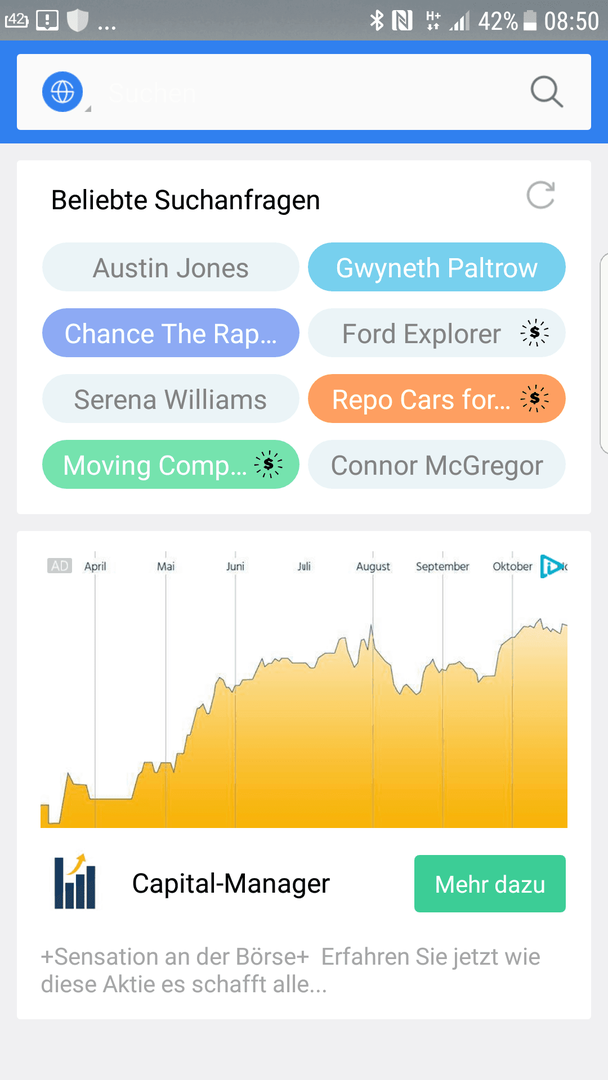Screen dimensions: 608x1080
Task: Tap the Capital-Manager bar chart logo
Action: click(75, 882)
